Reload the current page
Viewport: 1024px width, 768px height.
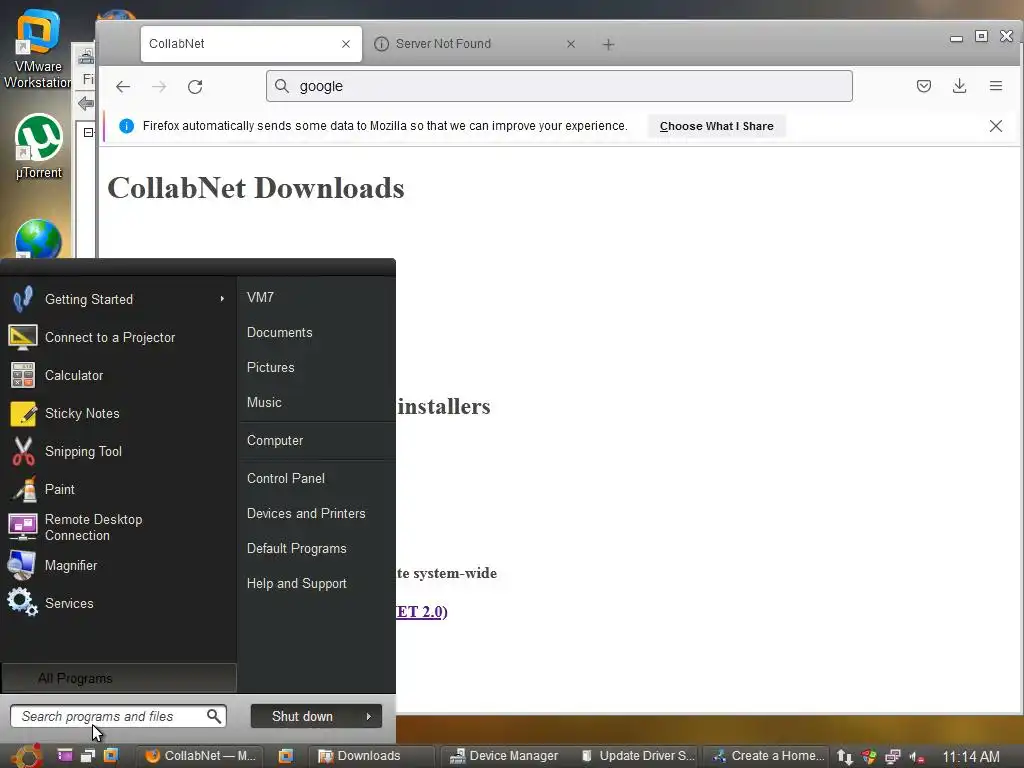195,87
